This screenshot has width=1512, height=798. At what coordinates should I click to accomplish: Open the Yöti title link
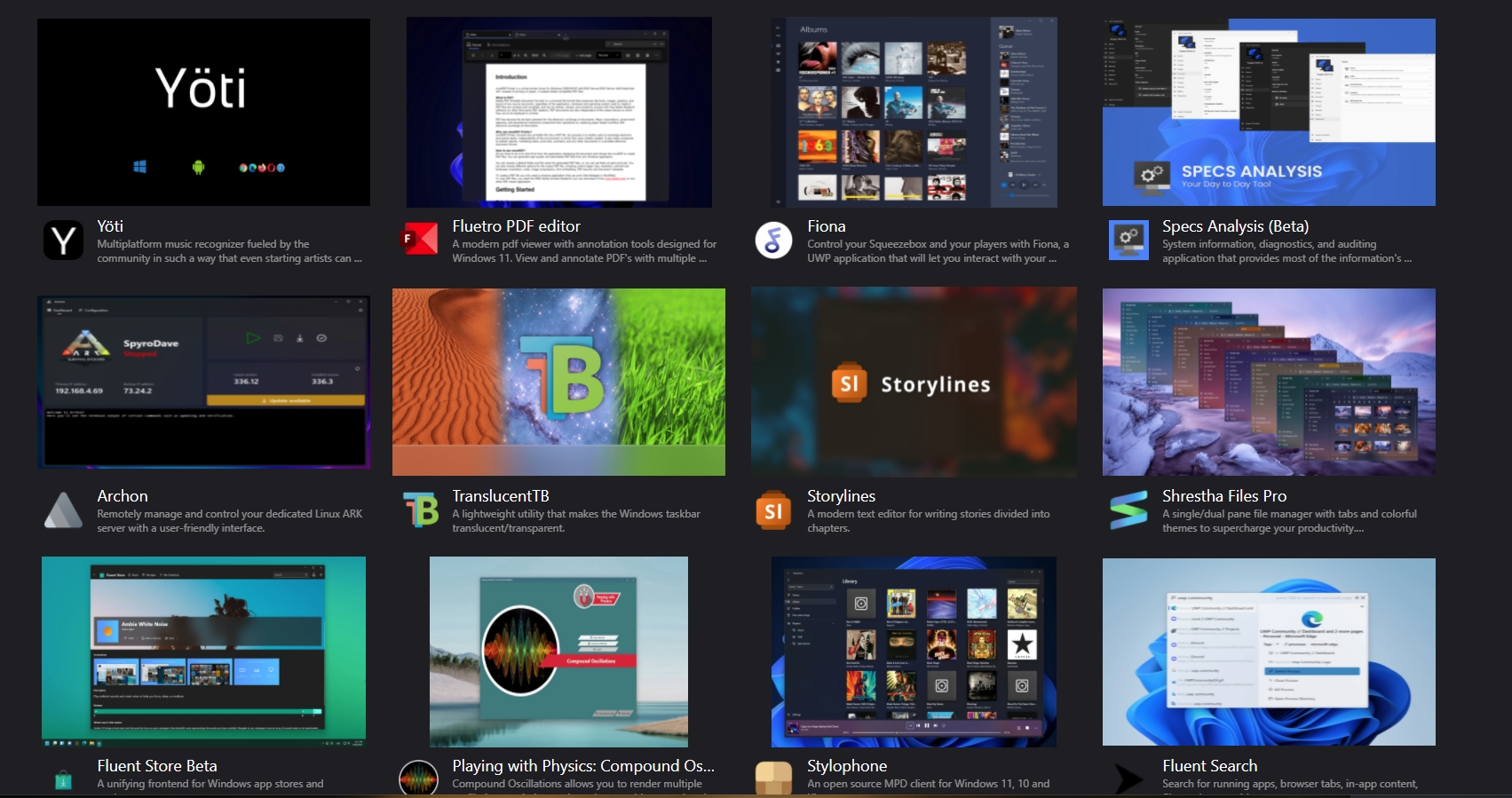pyautogui.click(x=110, y=226)
